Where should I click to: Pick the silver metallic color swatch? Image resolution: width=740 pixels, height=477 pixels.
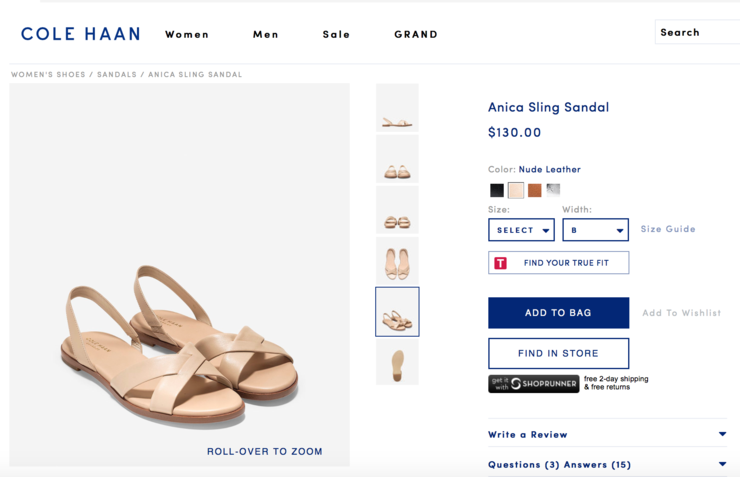tap(553, 189)
